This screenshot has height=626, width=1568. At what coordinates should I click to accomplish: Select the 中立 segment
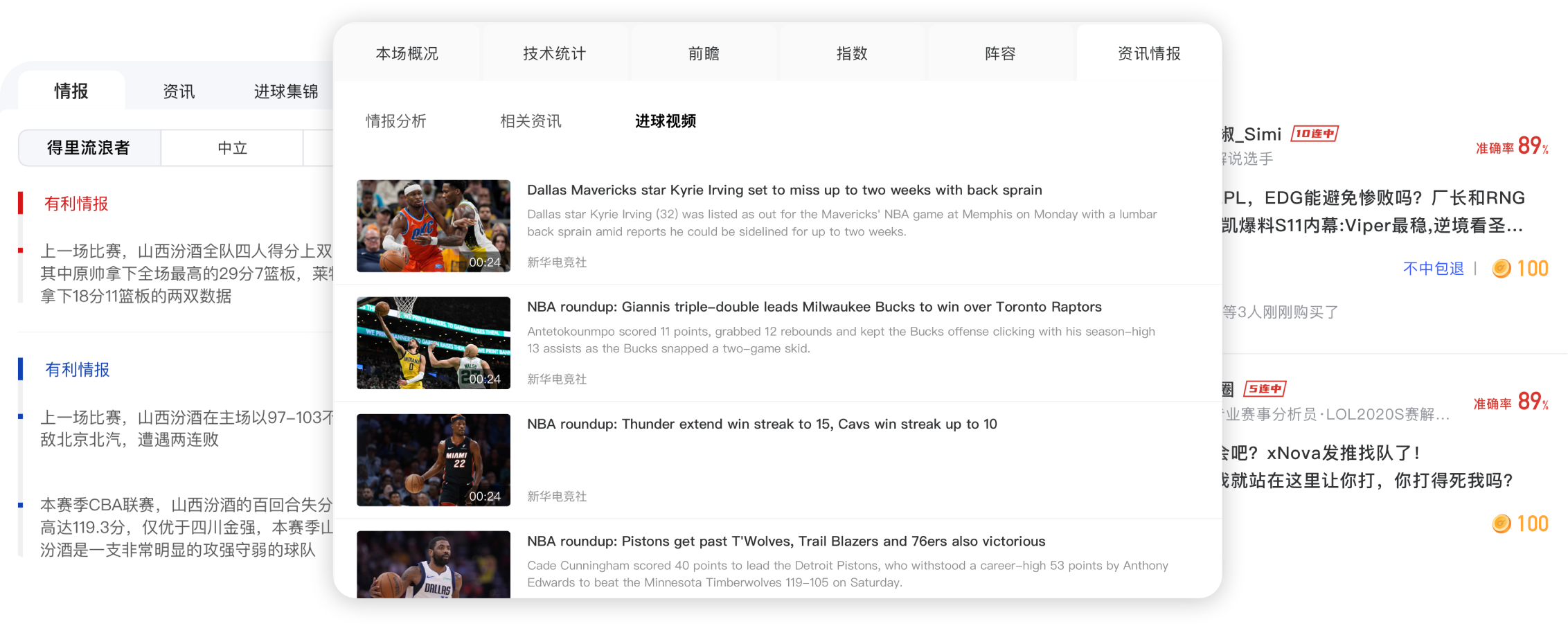tap(232, 147)
